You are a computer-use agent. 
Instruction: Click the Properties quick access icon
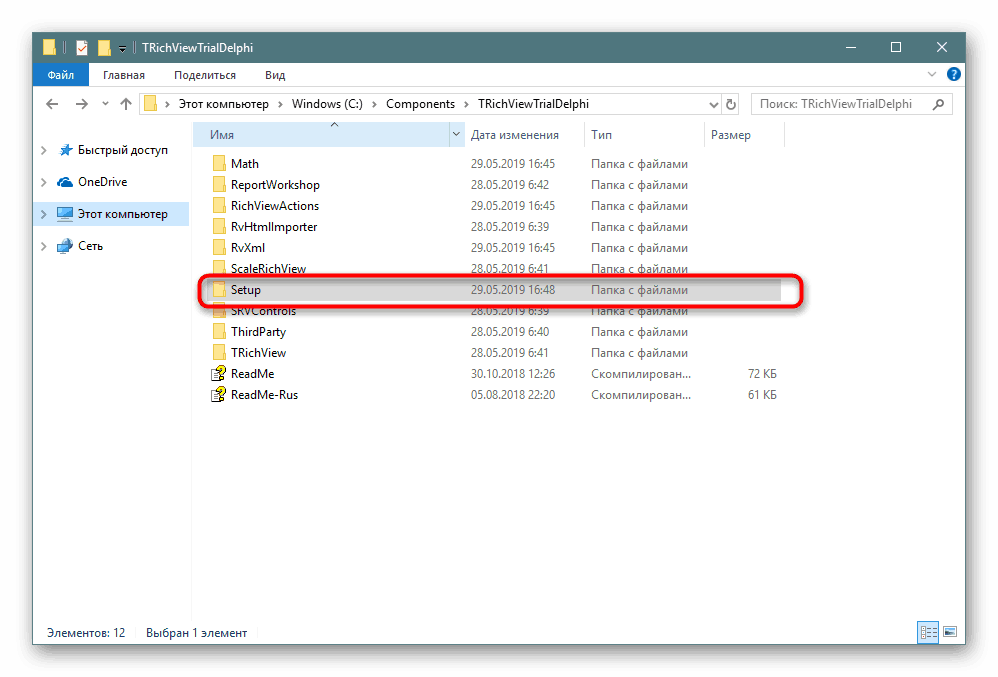click(82, 48)
